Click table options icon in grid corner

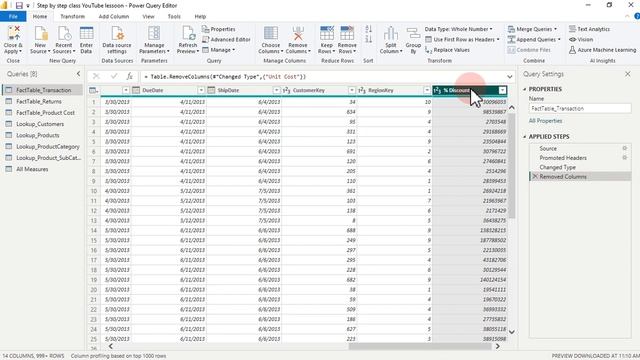click(x=93, y=90)
